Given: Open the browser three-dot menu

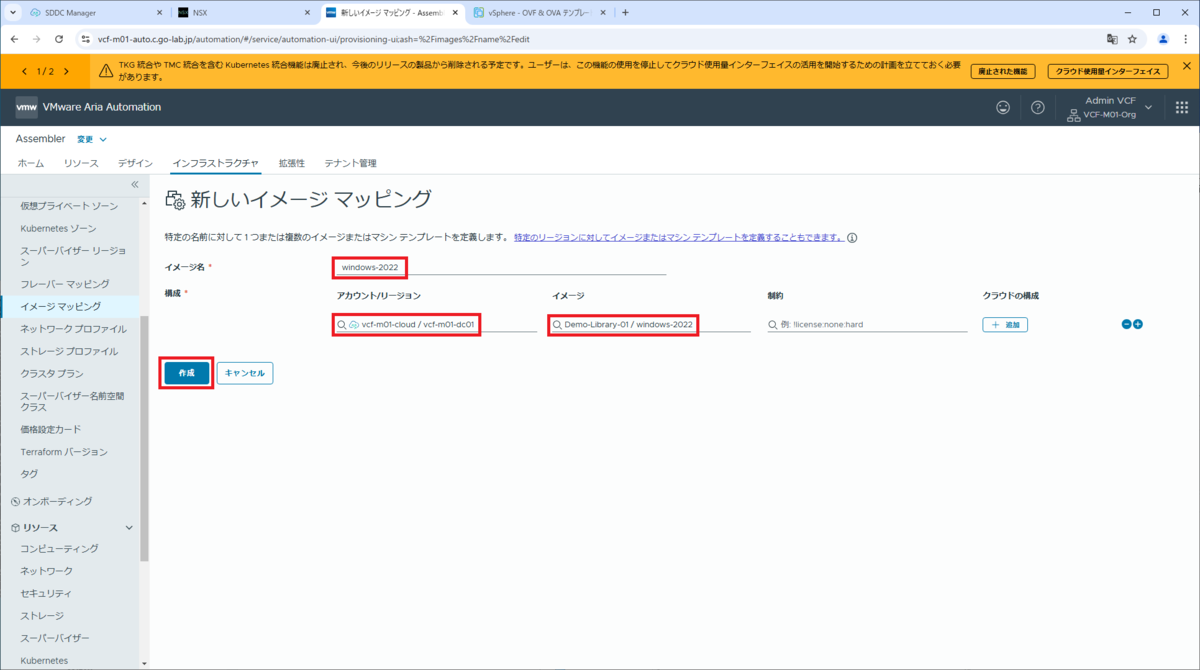Looking at the screenshot, I should coord(1185,39).
